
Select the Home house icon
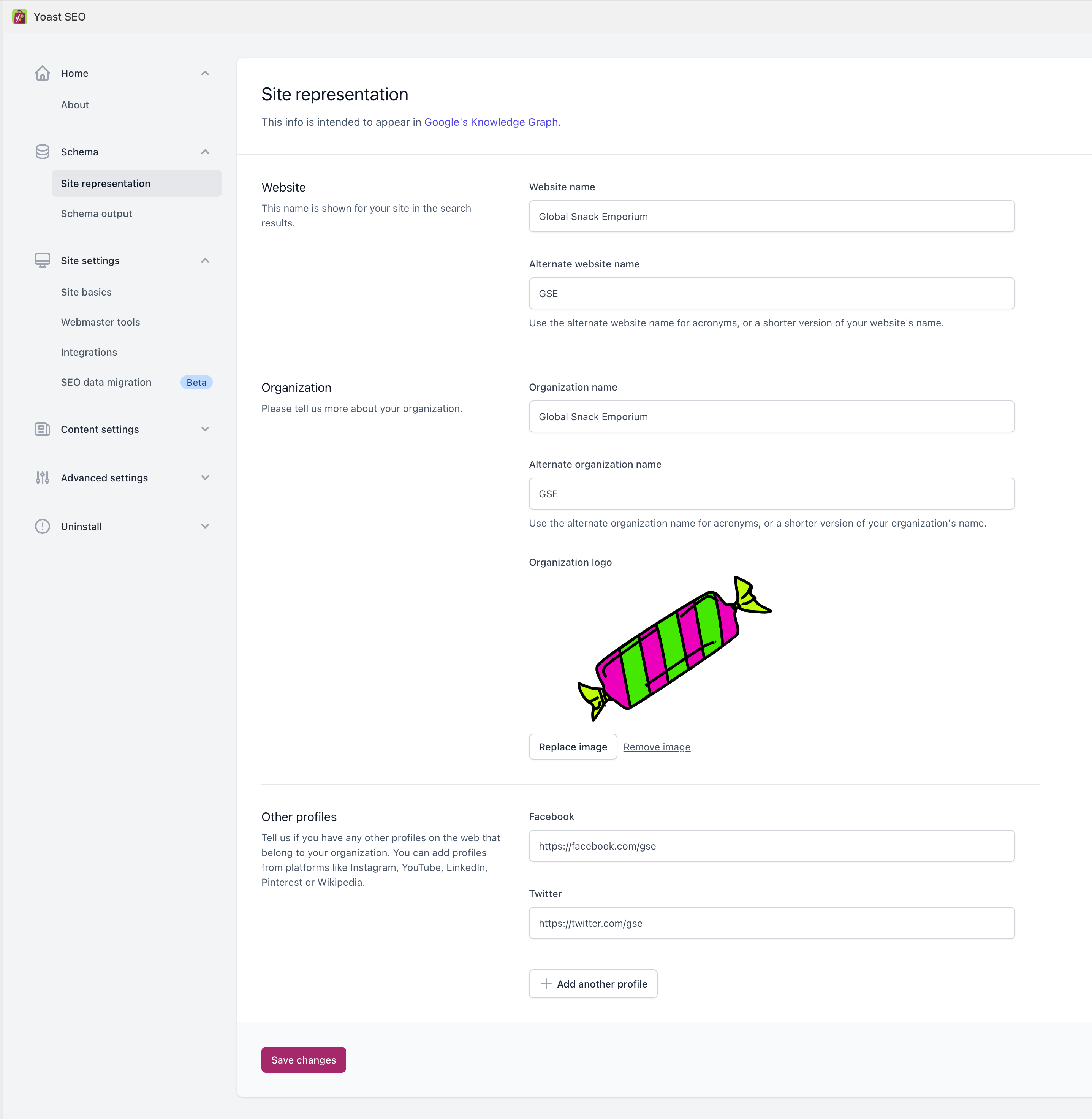tap(43, 73)
